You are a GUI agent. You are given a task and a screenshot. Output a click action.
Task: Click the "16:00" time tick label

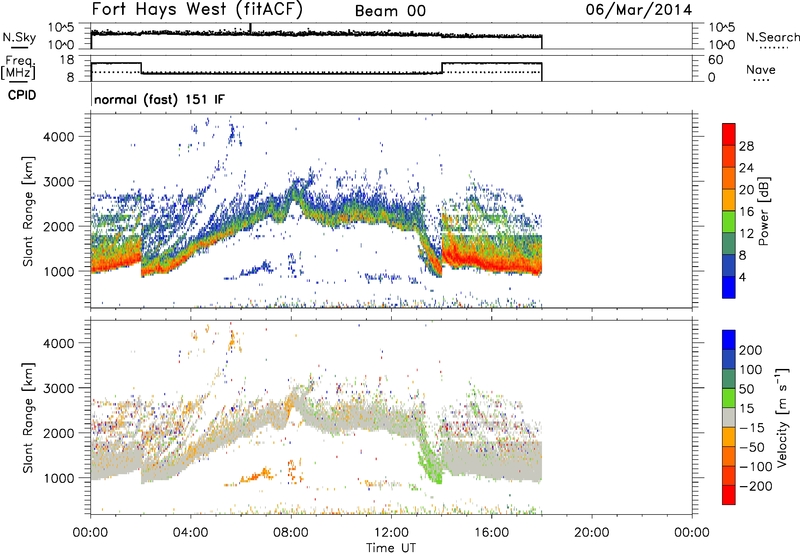coord(491,533)
